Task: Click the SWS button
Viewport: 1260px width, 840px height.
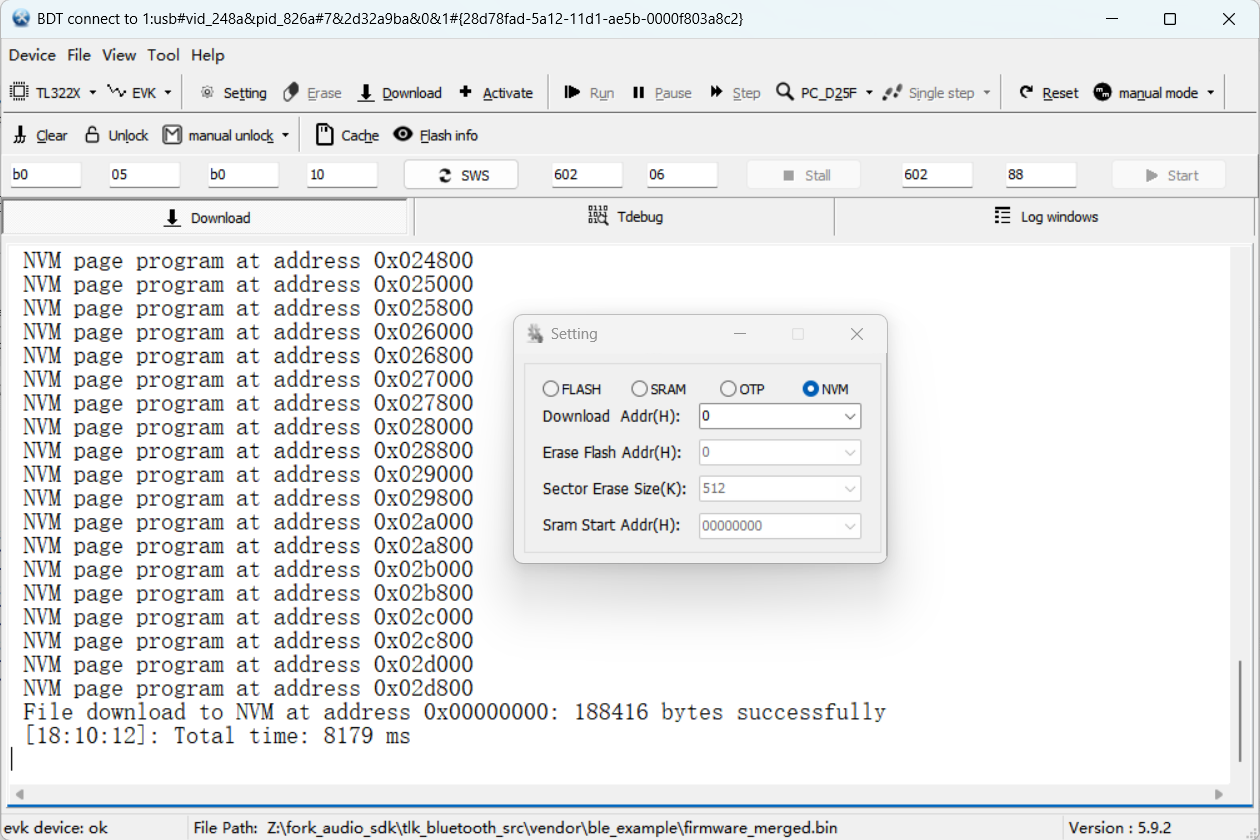Action: click(x=461, y=175)
